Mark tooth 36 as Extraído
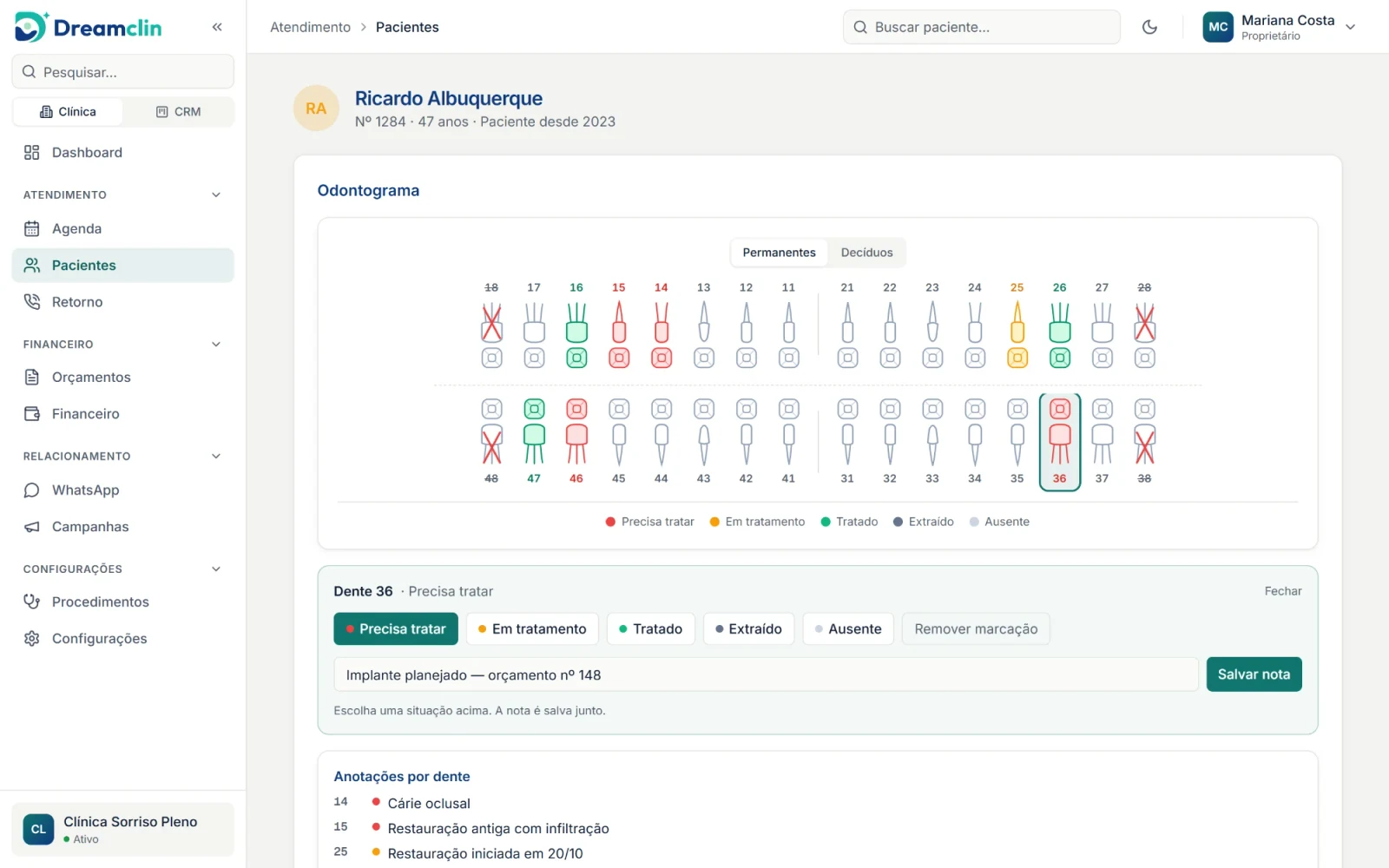 coord(748,629)
